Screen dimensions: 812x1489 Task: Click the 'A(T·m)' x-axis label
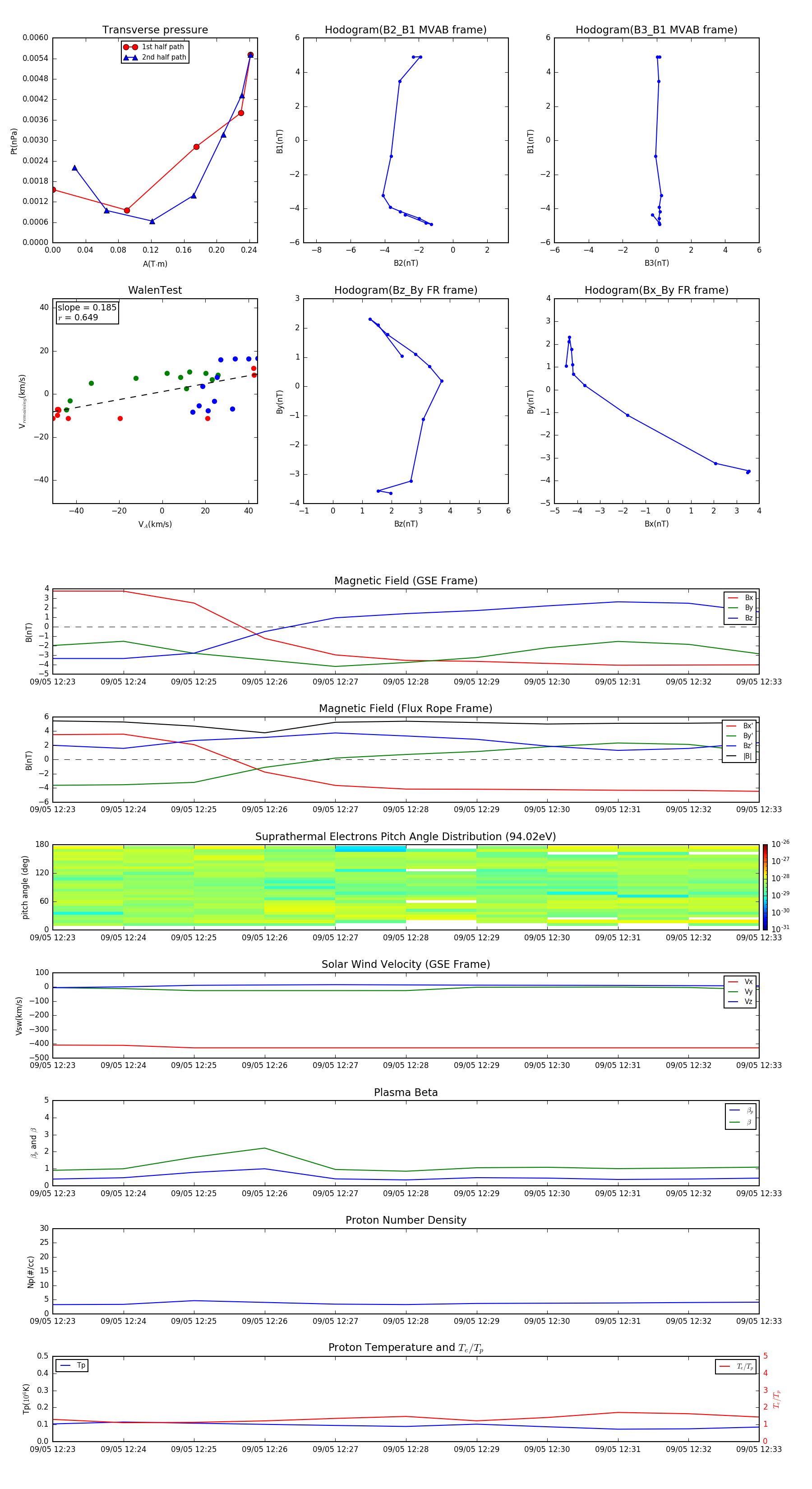[155, 264]
